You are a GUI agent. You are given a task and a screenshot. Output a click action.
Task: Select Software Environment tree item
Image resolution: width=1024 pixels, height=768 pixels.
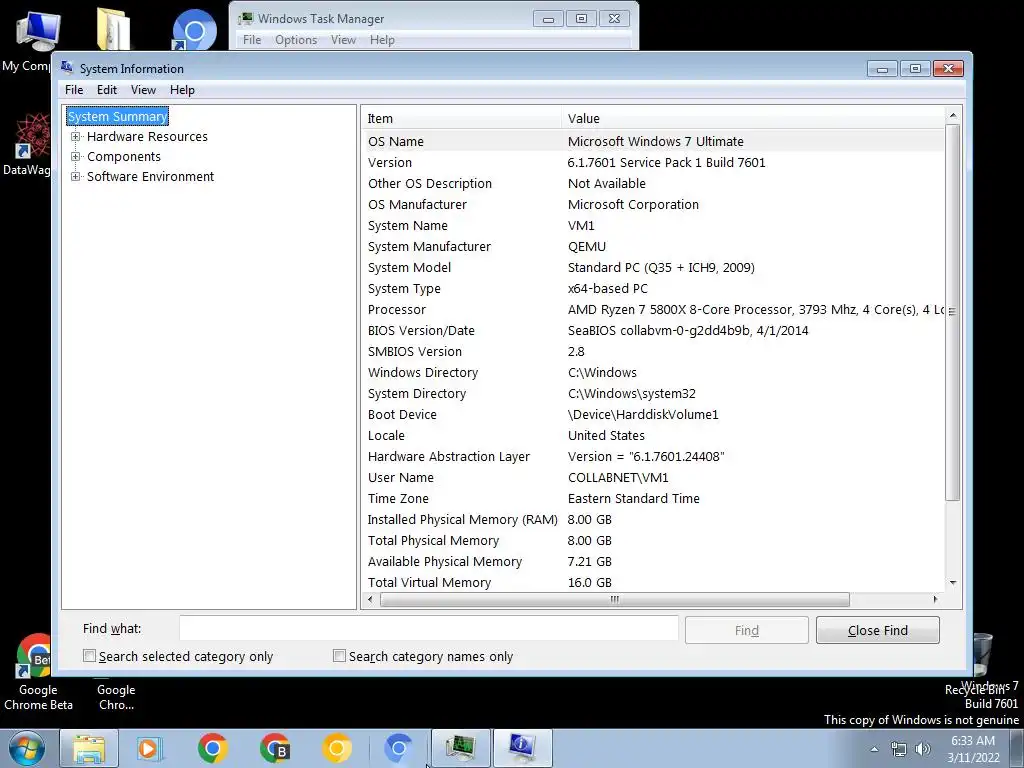tap(150, 176)
